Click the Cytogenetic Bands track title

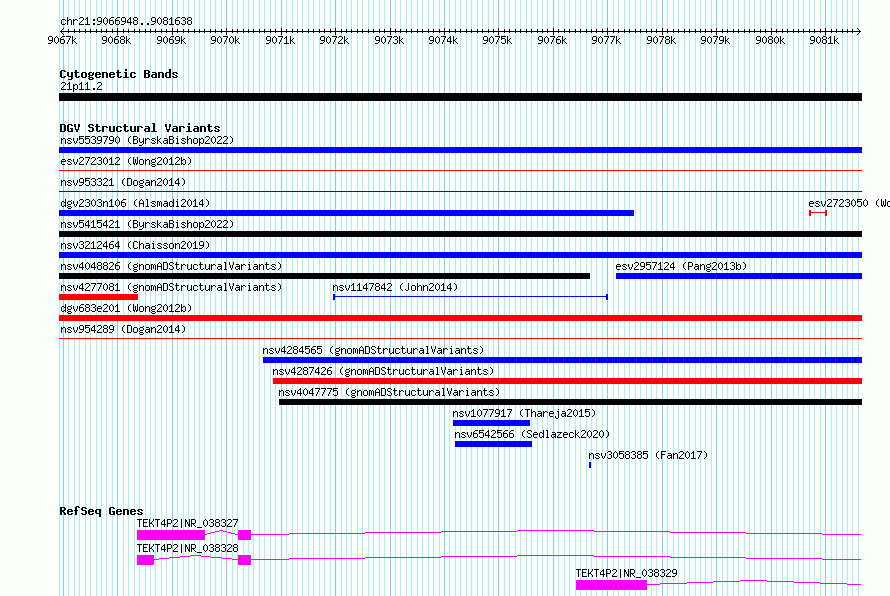[x=119, y=74]
